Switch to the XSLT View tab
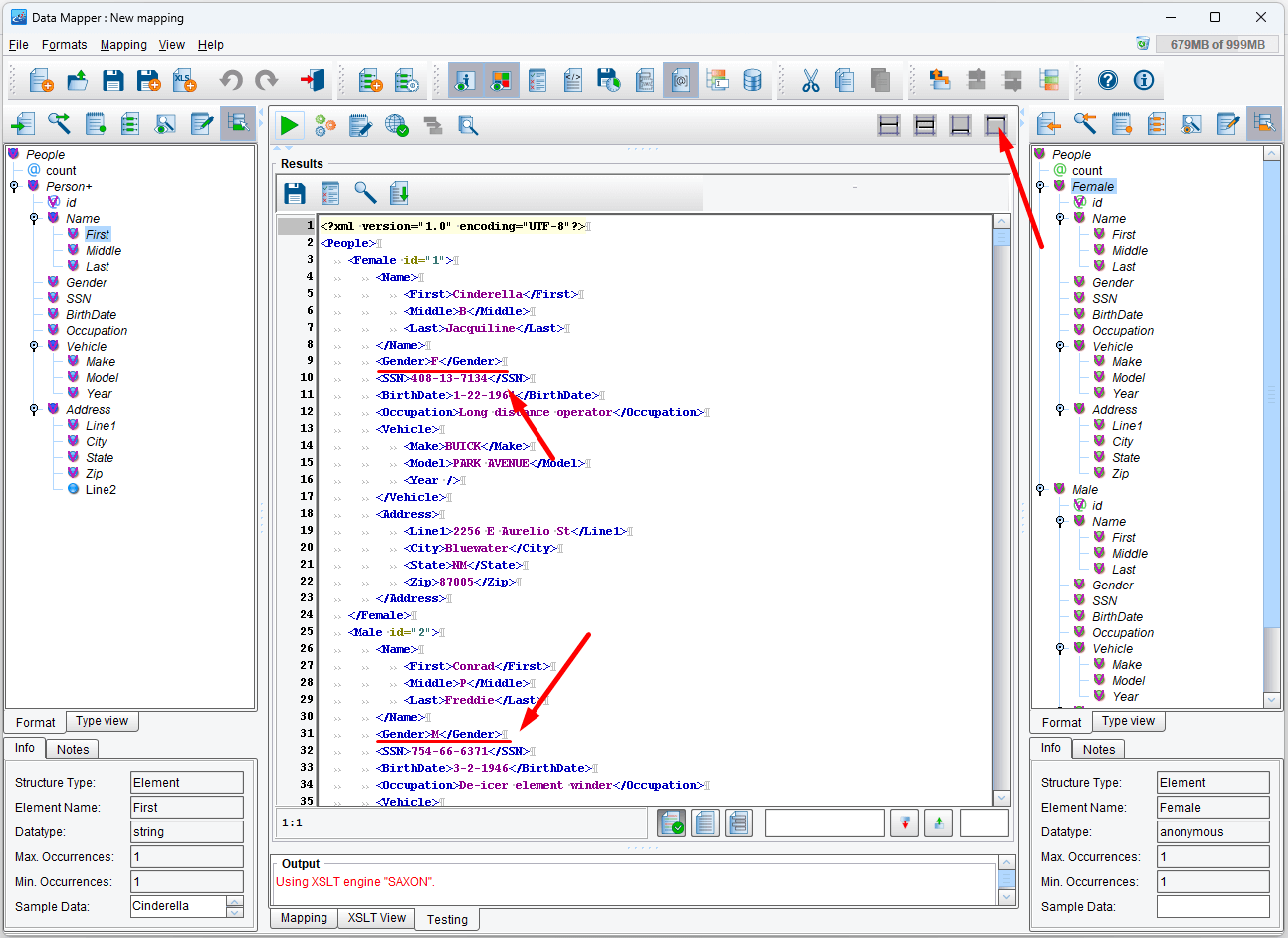The width and height of the screenshot is (1288, 938). [377, 918]
